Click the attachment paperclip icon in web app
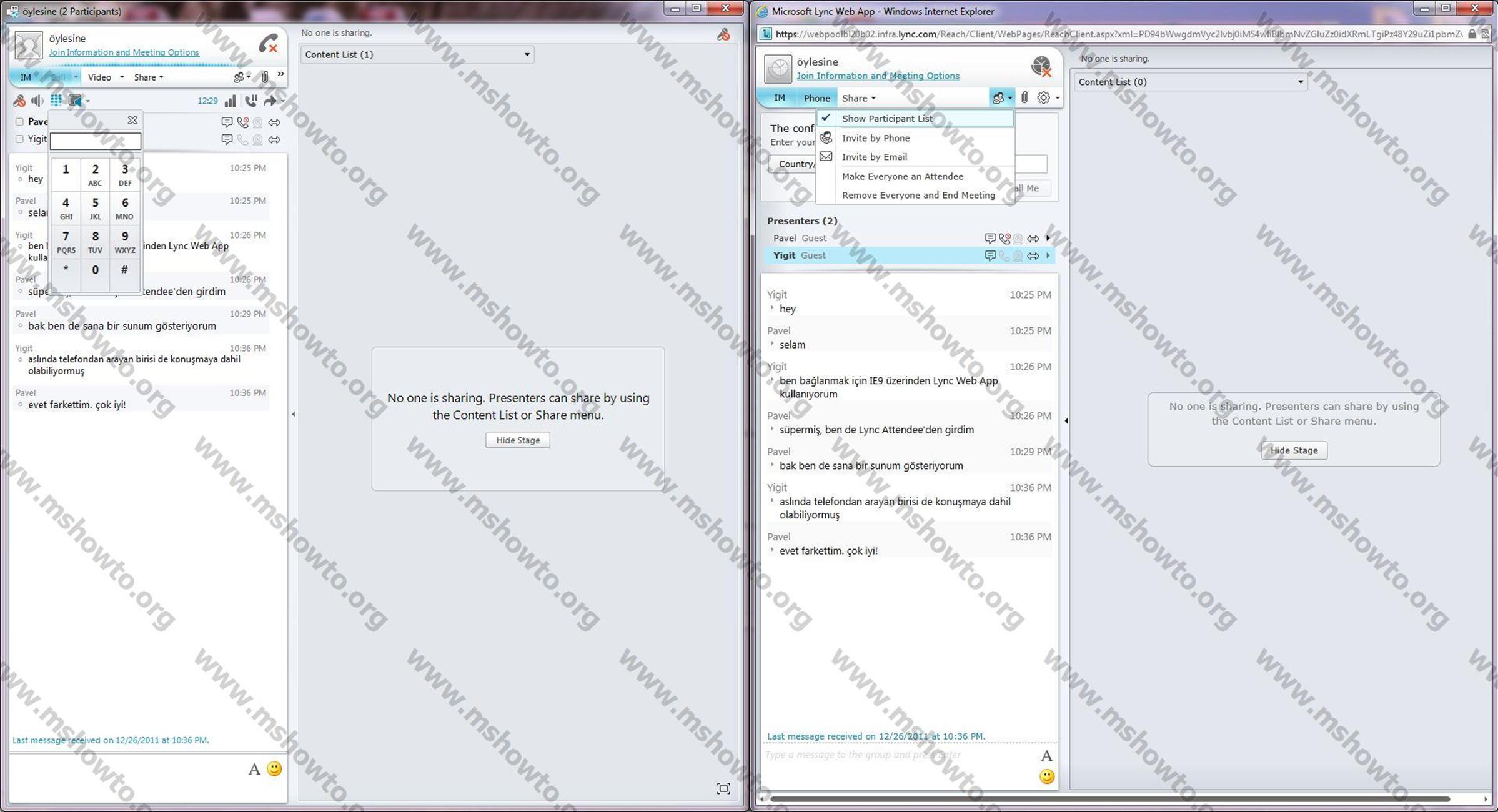Viewport: 1498px width, 812px height. 1024,97
